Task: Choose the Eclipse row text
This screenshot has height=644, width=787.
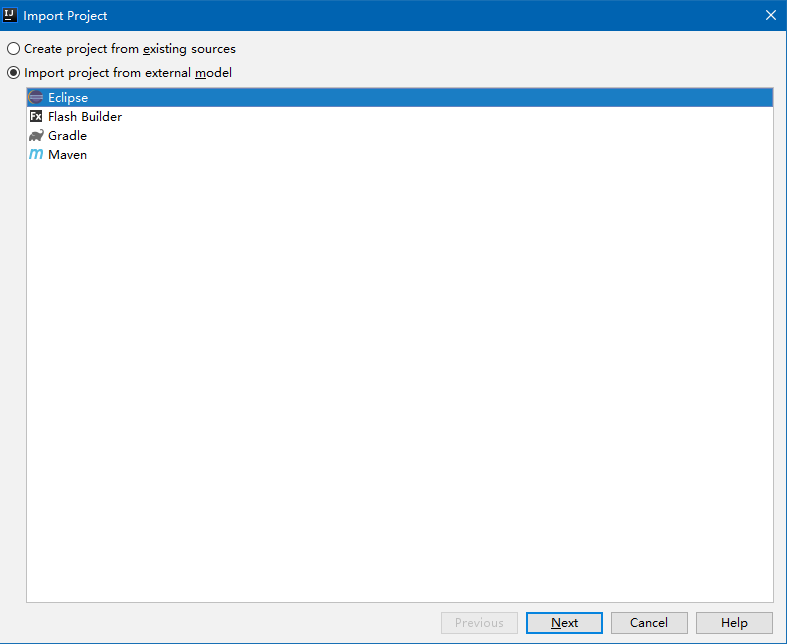Action: 68,97
